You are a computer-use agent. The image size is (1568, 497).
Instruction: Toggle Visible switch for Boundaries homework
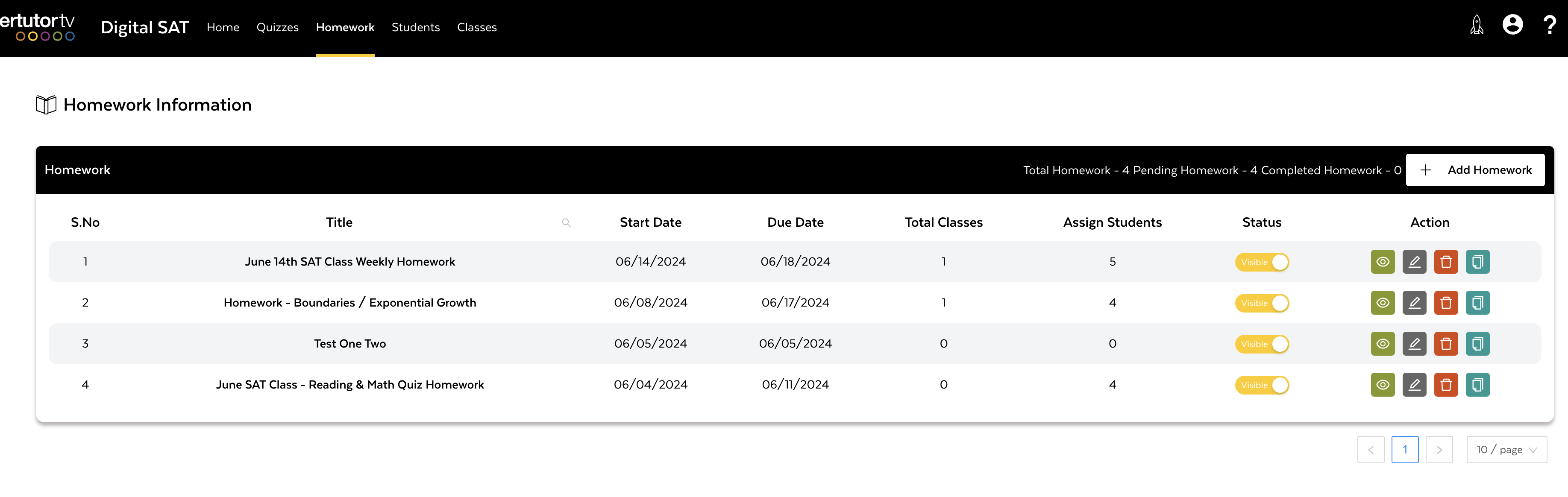[x=1262, y=303]
